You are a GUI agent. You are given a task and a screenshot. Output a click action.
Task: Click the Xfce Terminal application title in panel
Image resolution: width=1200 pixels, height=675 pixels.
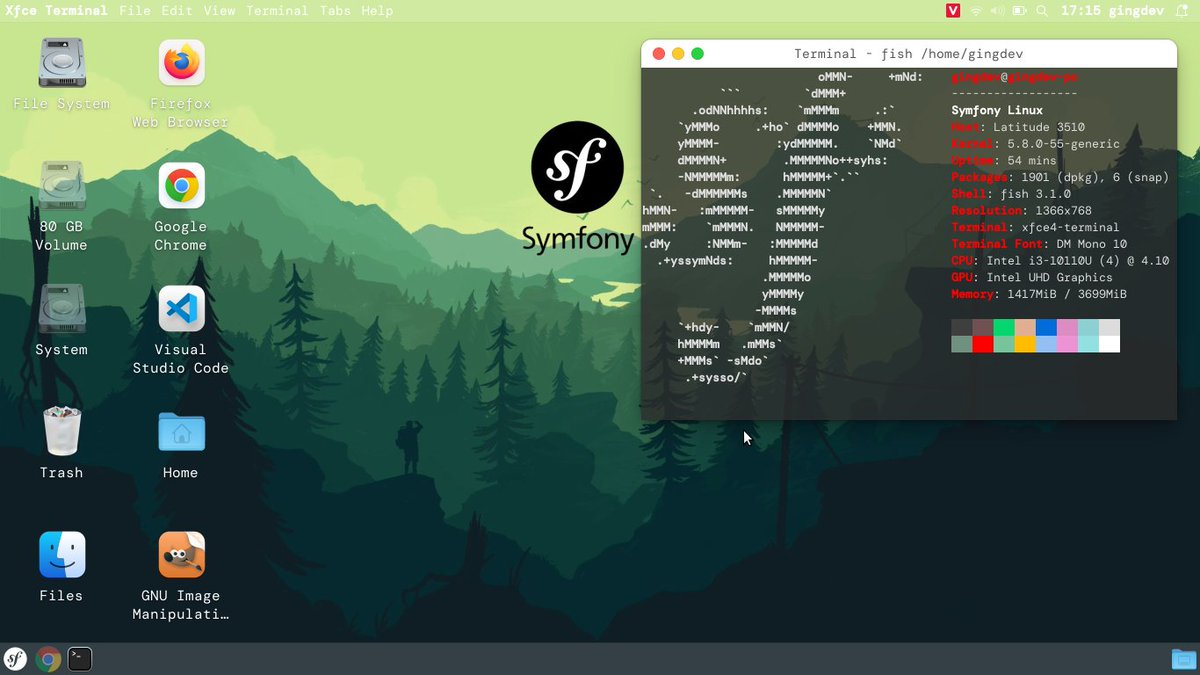(x=56, y=11)
